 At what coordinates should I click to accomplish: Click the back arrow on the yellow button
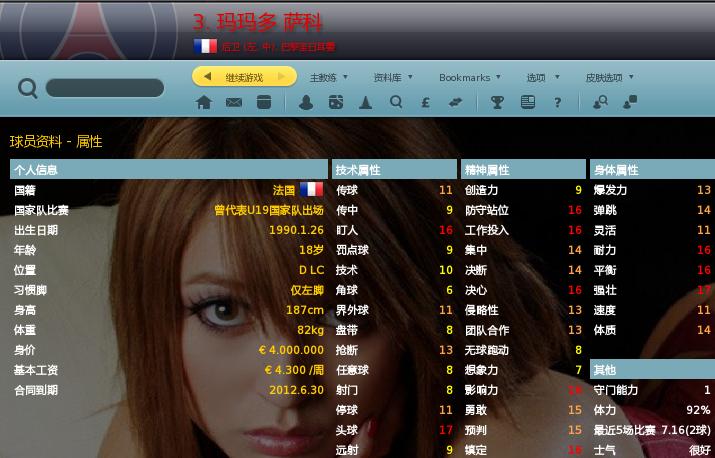207,77
